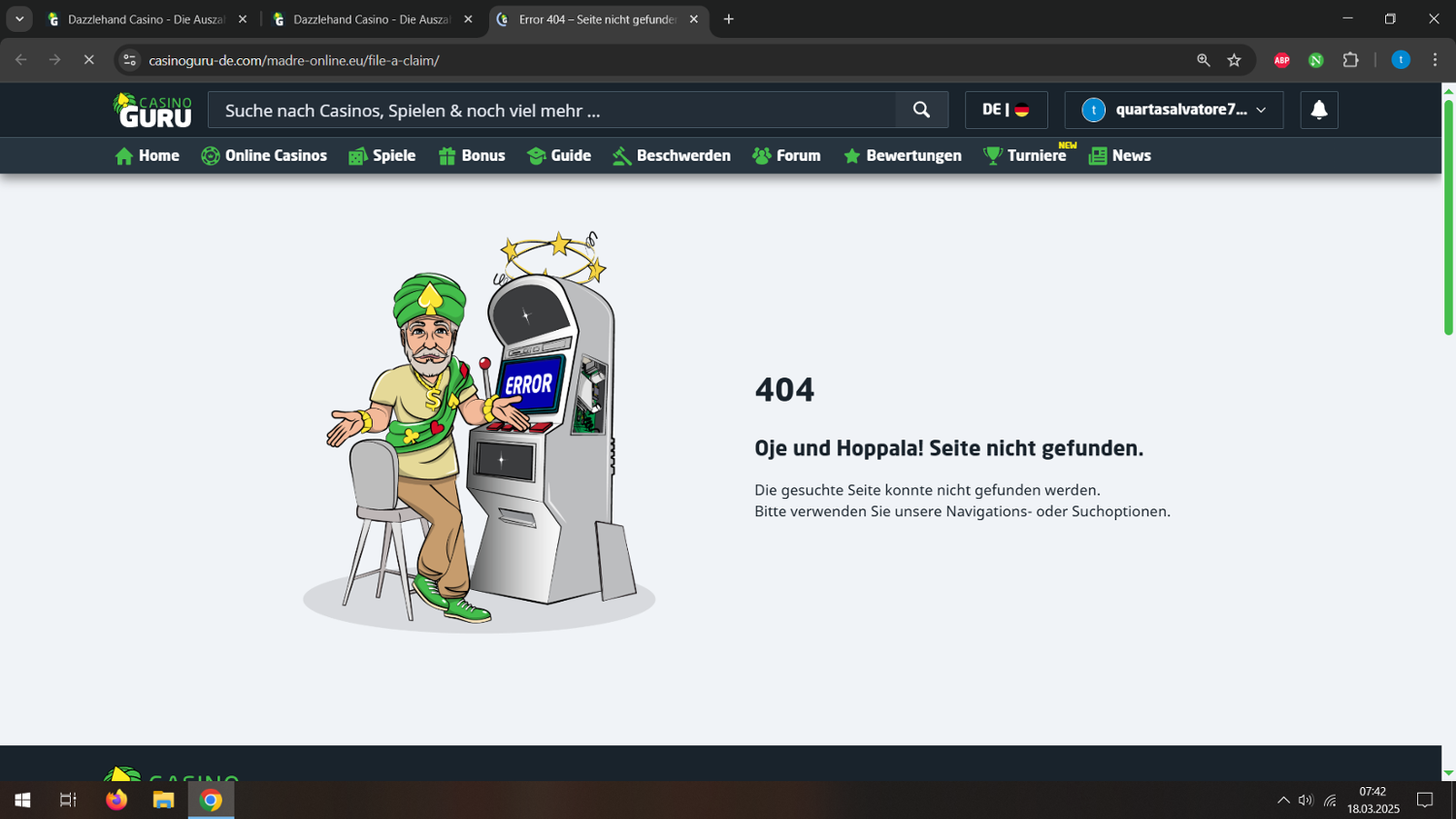This screenshot has height=819, width=1456.
Task: Go to Online Casinos page
Action: pyautogui.click(x=264, y=156)
